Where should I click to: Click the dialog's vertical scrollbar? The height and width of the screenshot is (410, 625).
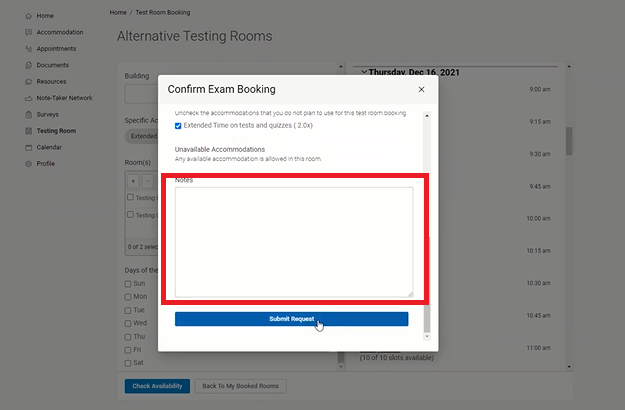click(428, 220)
